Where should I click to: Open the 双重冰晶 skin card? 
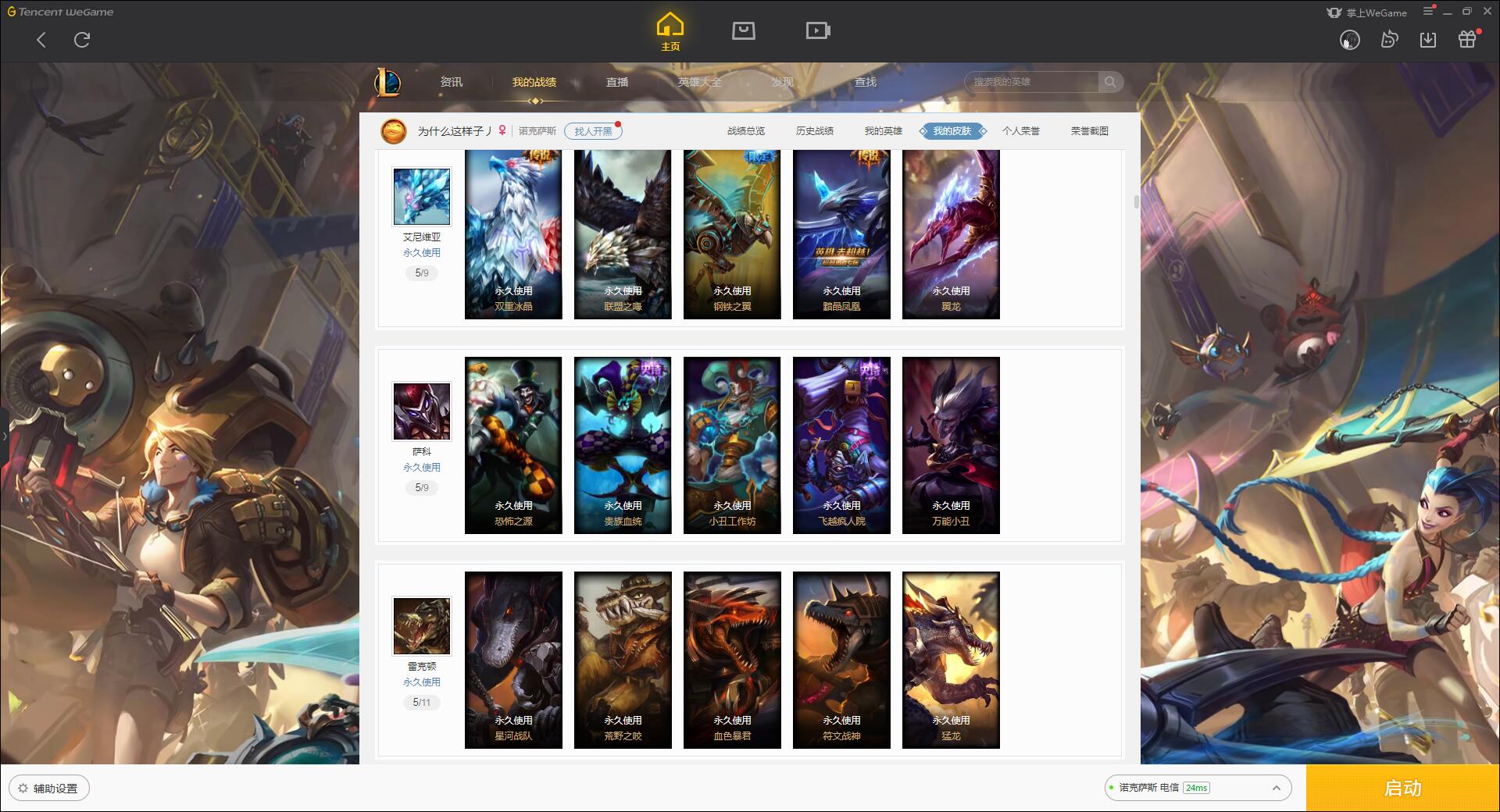(x=513, y=234)
